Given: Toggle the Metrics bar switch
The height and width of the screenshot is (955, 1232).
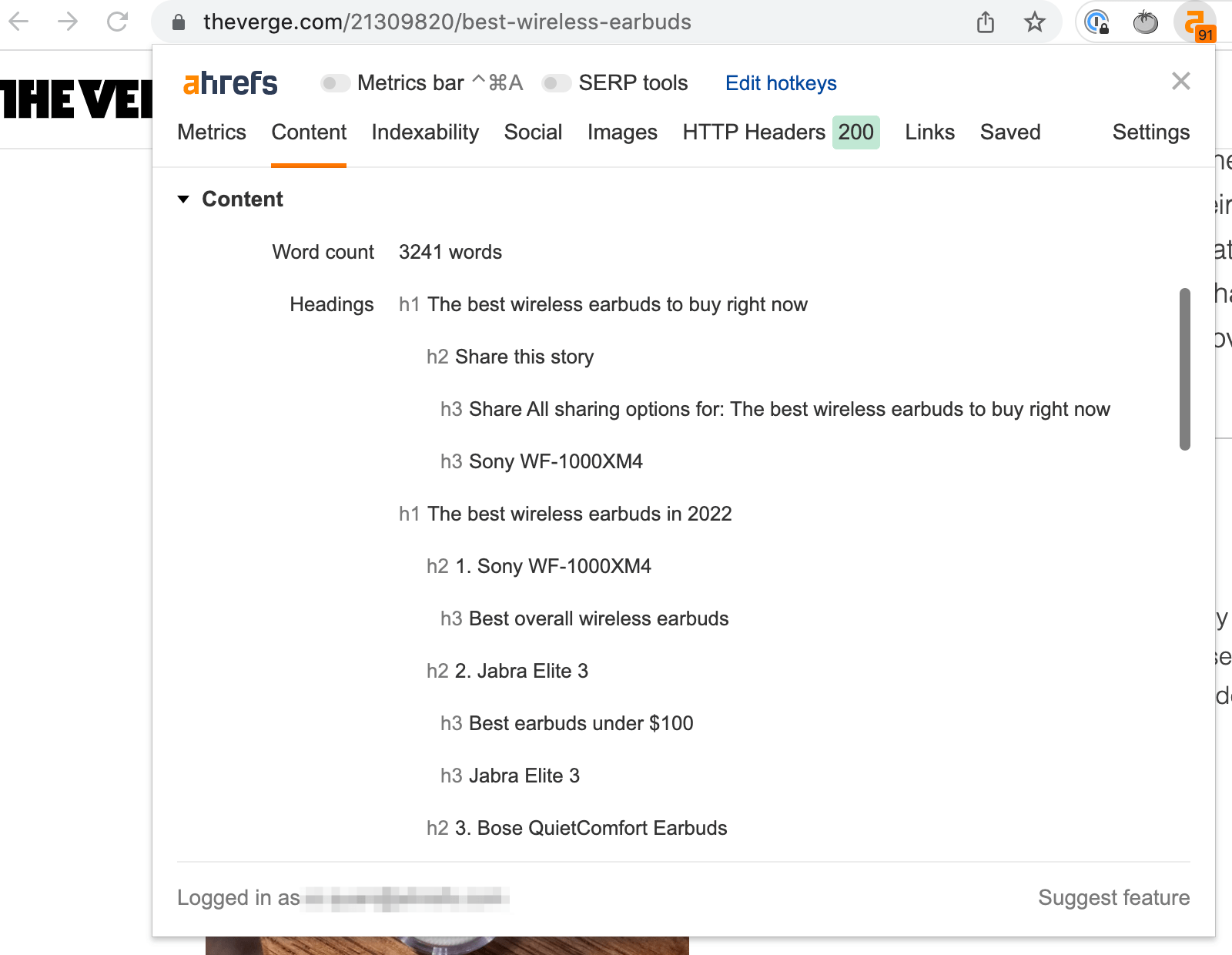Looking at the screenshot, I should (x=335, y=82).
